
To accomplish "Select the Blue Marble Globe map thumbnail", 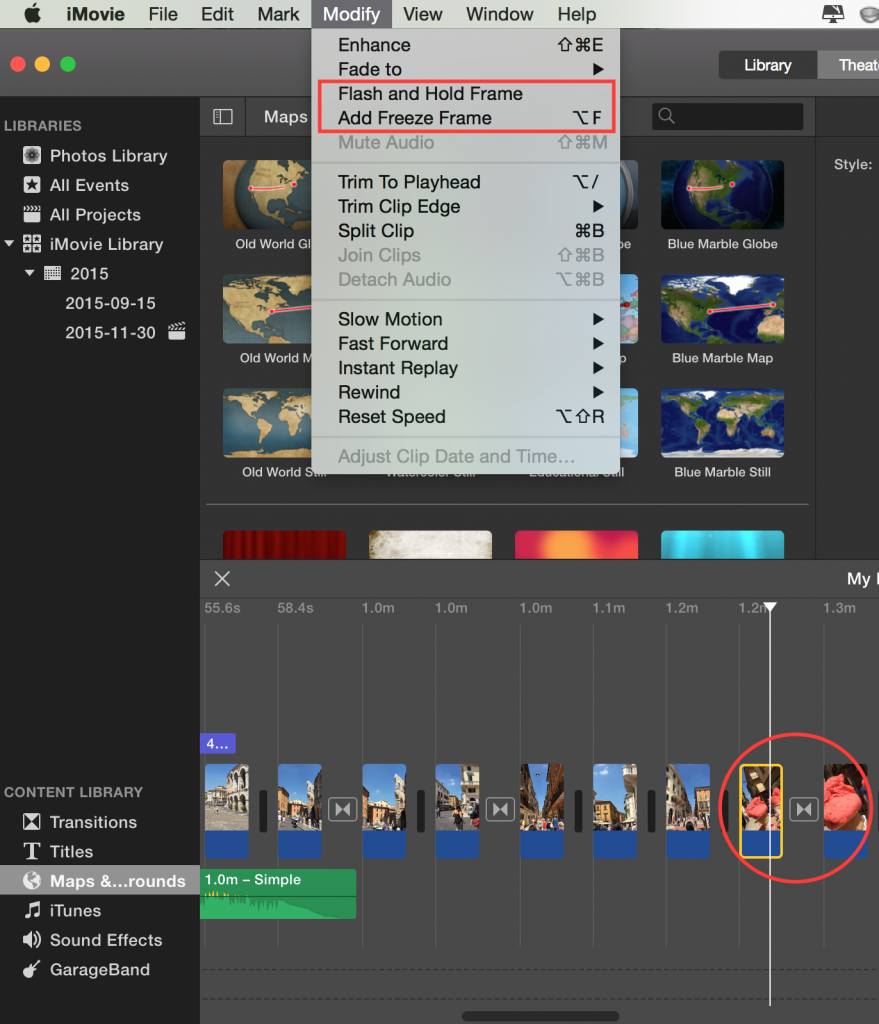I will tap(722, 195).
